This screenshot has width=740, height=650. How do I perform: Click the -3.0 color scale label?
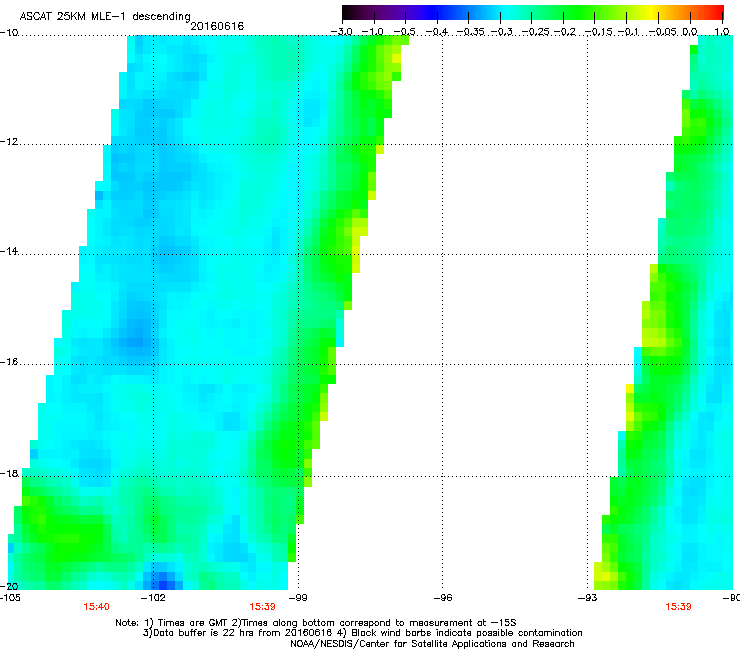341,32
